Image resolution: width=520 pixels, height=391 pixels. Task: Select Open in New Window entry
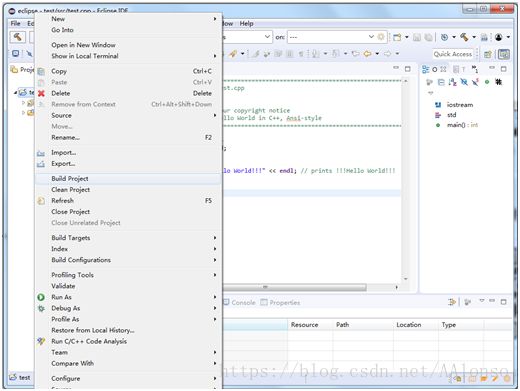pos(128,45)
